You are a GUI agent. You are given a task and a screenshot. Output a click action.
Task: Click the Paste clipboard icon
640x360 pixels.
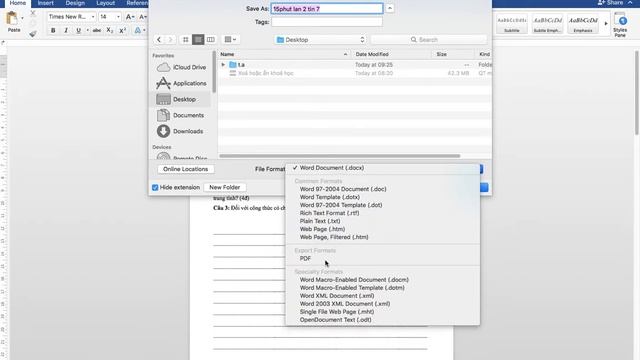coord(12,19)
